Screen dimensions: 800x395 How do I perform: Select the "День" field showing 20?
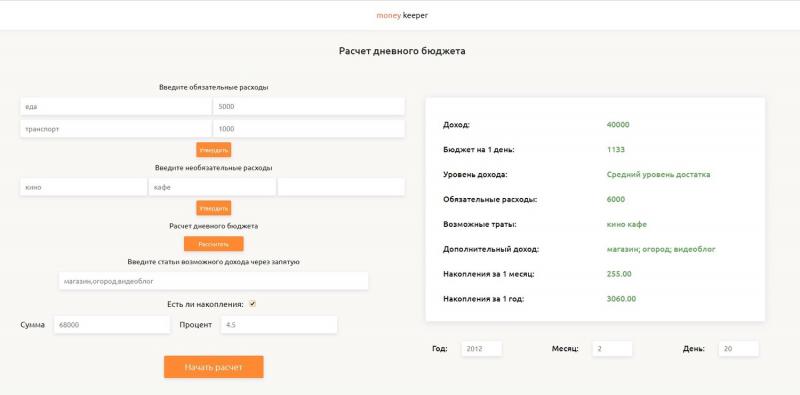click(738, 349)
